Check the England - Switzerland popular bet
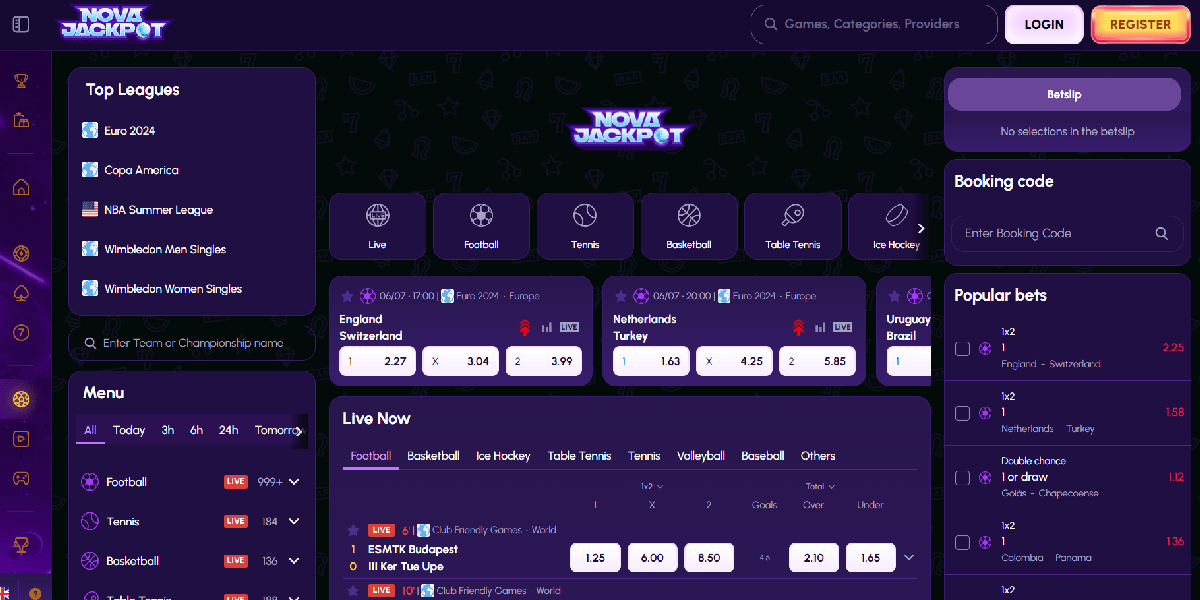1200x600 pixels. pyautogui.click(x=962, y=348)
